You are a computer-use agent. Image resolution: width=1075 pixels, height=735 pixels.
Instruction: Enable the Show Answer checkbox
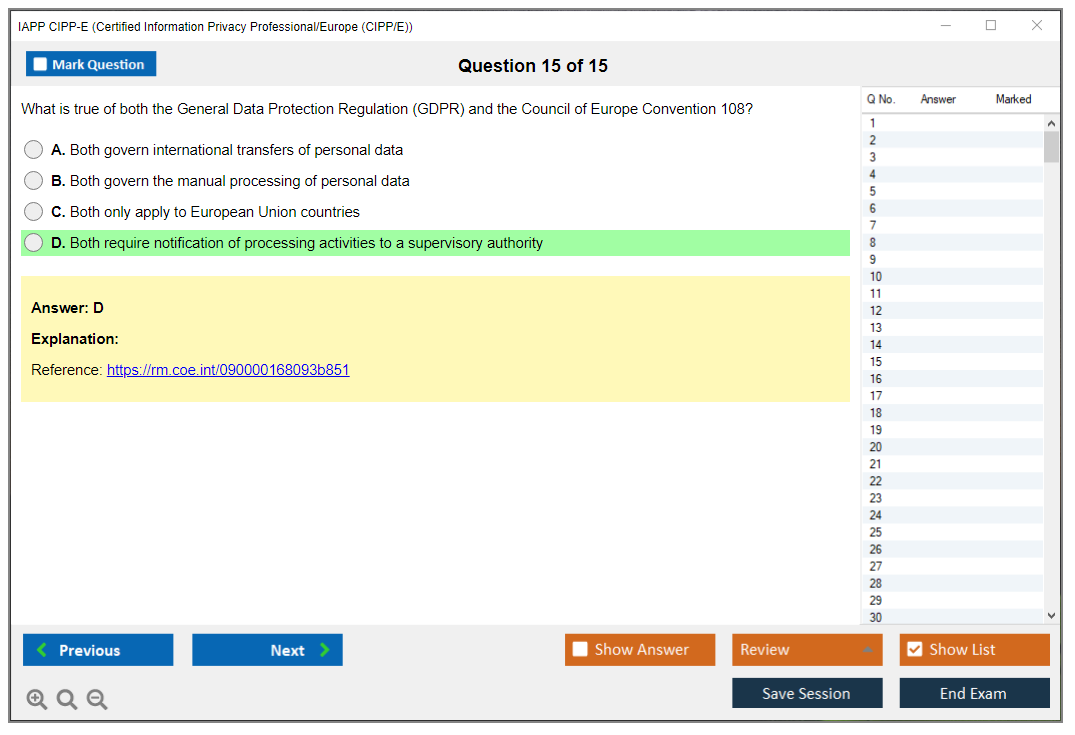(581, 650)
